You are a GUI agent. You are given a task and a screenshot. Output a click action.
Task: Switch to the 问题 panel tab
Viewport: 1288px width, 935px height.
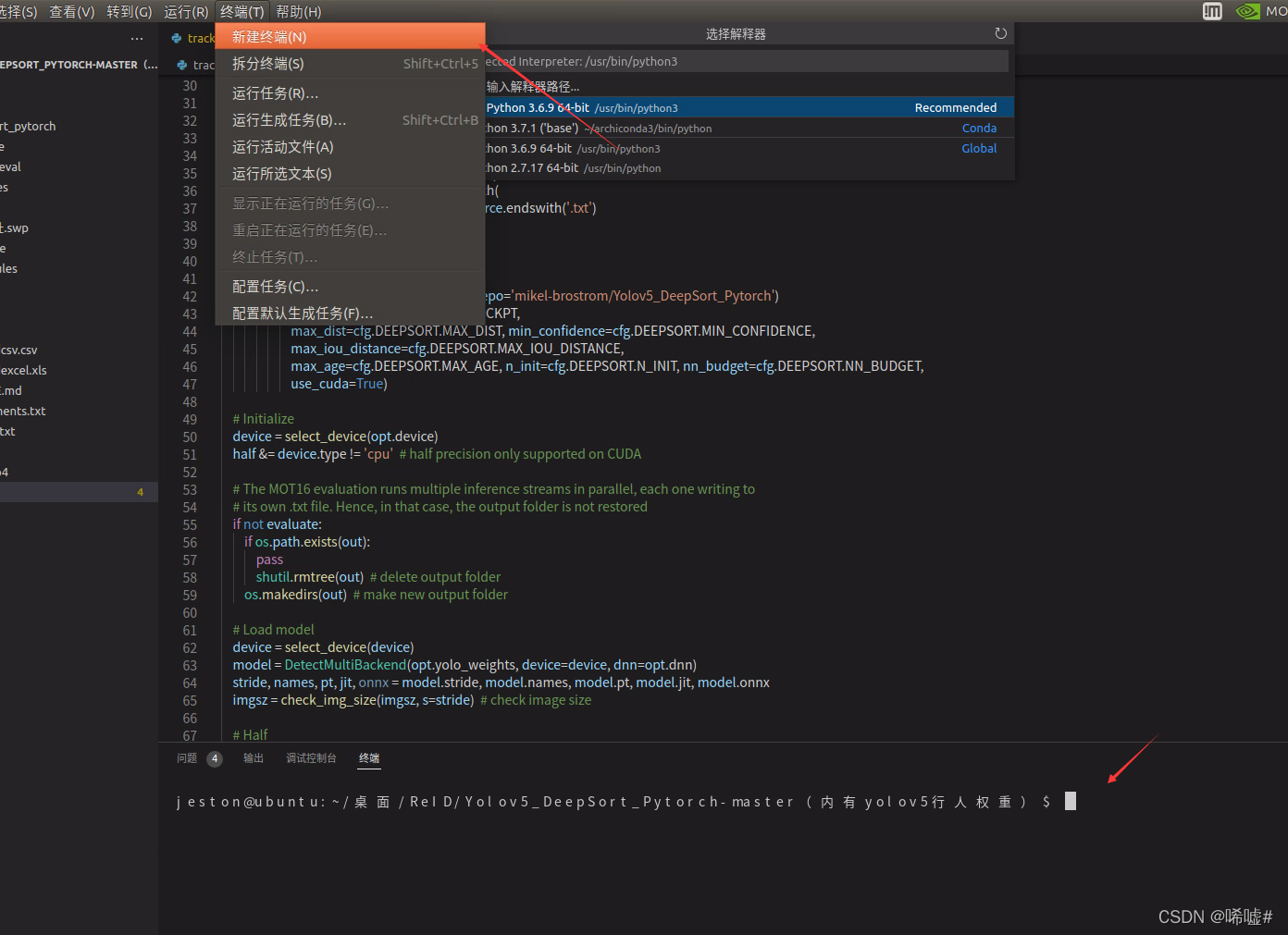[187, 758]
